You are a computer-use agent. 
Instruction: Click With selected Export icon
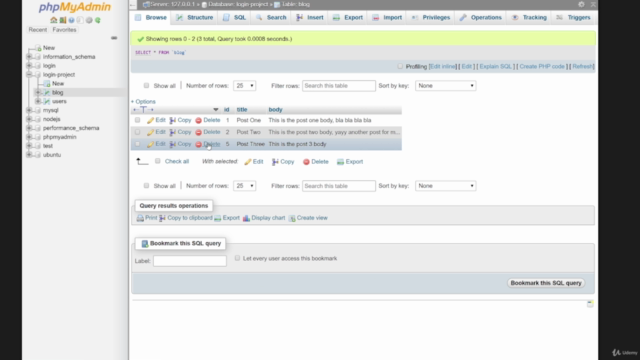(340, 162)
